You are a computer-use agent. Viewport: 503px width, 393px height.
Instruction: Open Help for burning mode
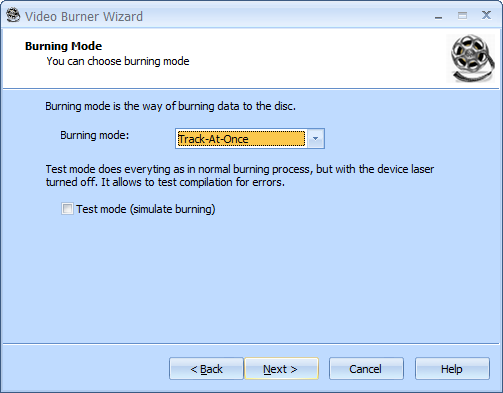click(x=452, y=369)
